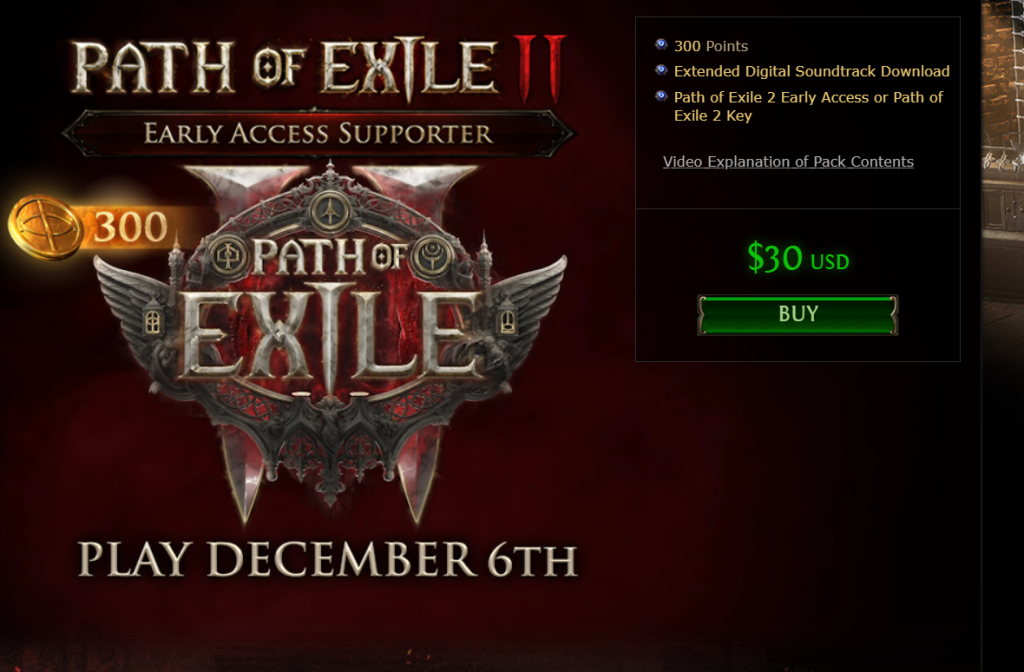Viewport: 1024px width, 672px height.
Task: Click the circular crescent symbol right of OF
Action: pyautogui.click(x=432, y=257)
